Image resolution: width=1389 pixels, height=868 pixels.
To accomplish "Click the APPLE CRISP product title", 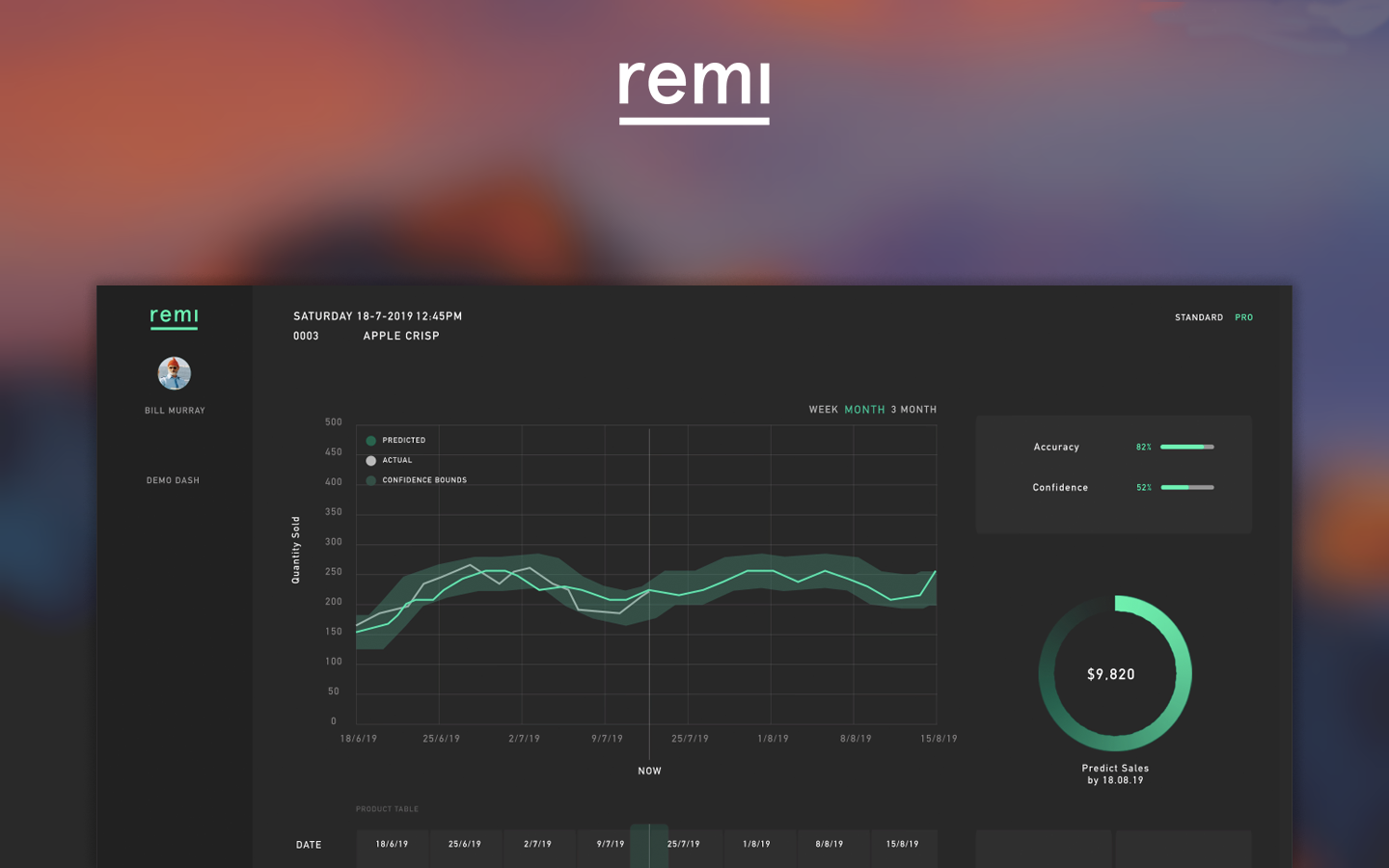I will point(401,337).
